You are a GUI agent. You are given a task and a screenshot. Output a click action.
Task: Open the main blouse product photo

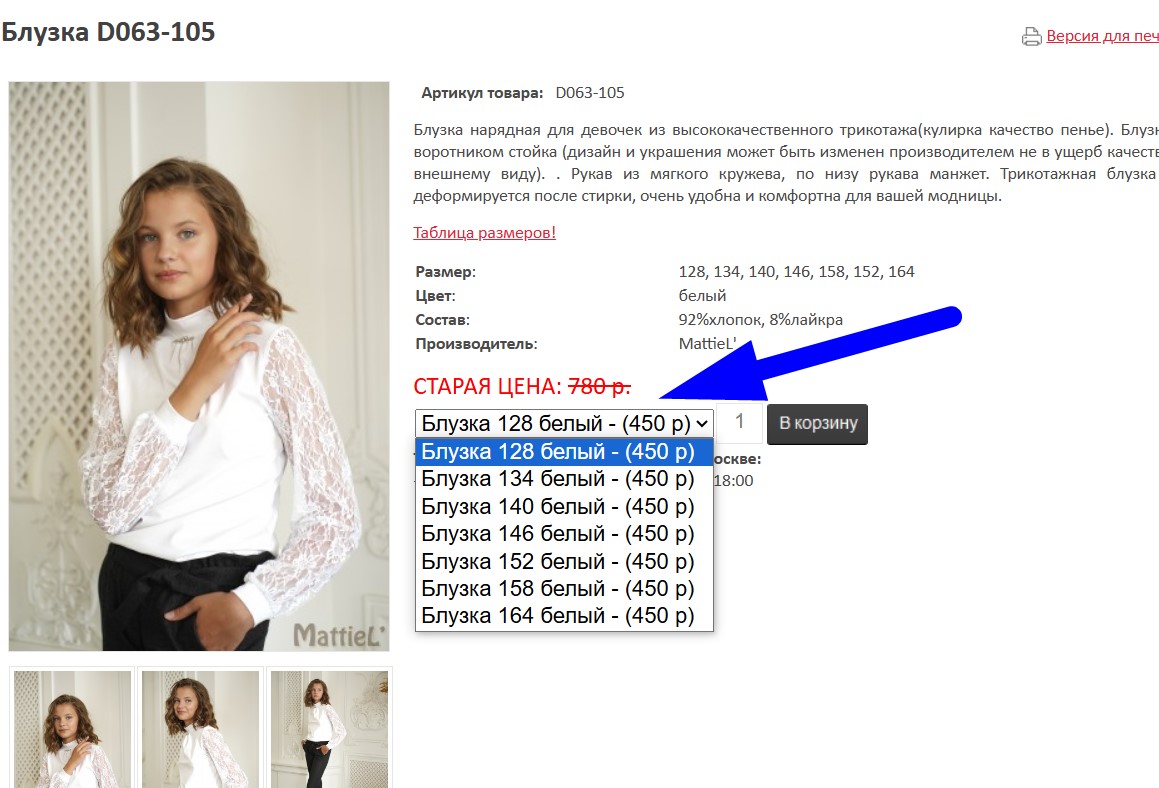199,366
